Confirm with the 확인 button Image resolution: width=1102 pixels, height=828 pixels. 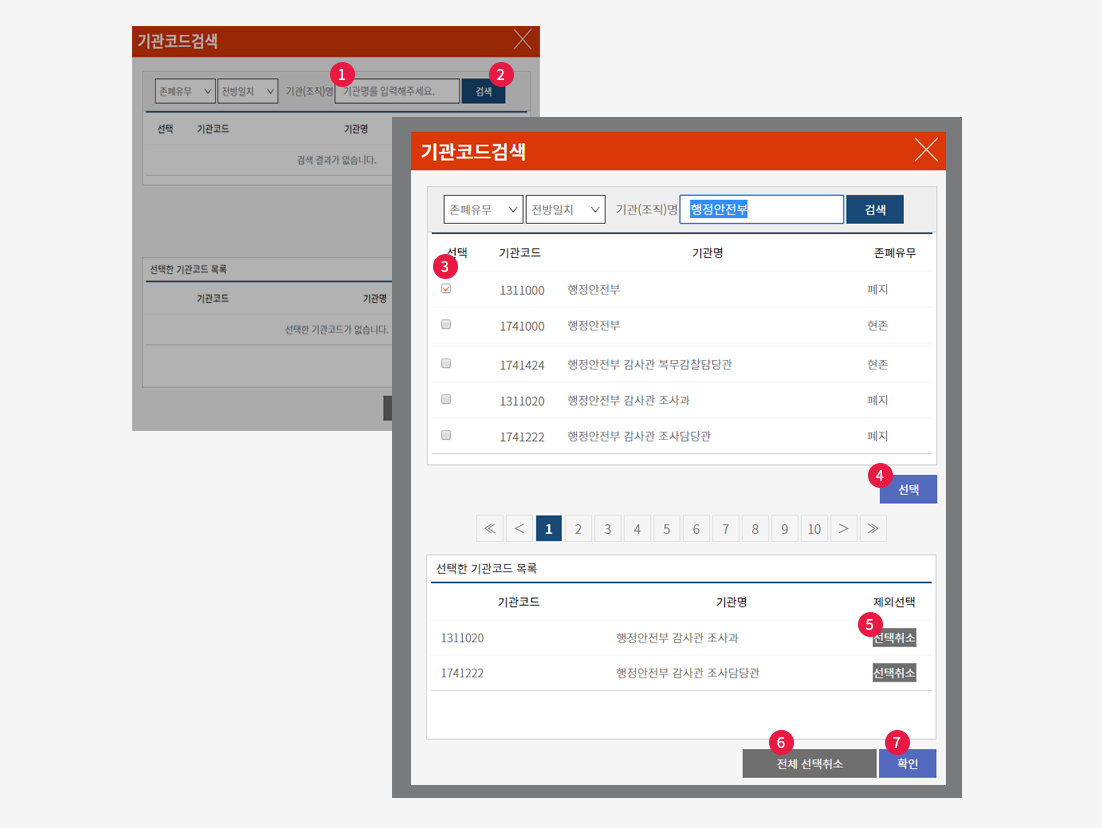907,764
